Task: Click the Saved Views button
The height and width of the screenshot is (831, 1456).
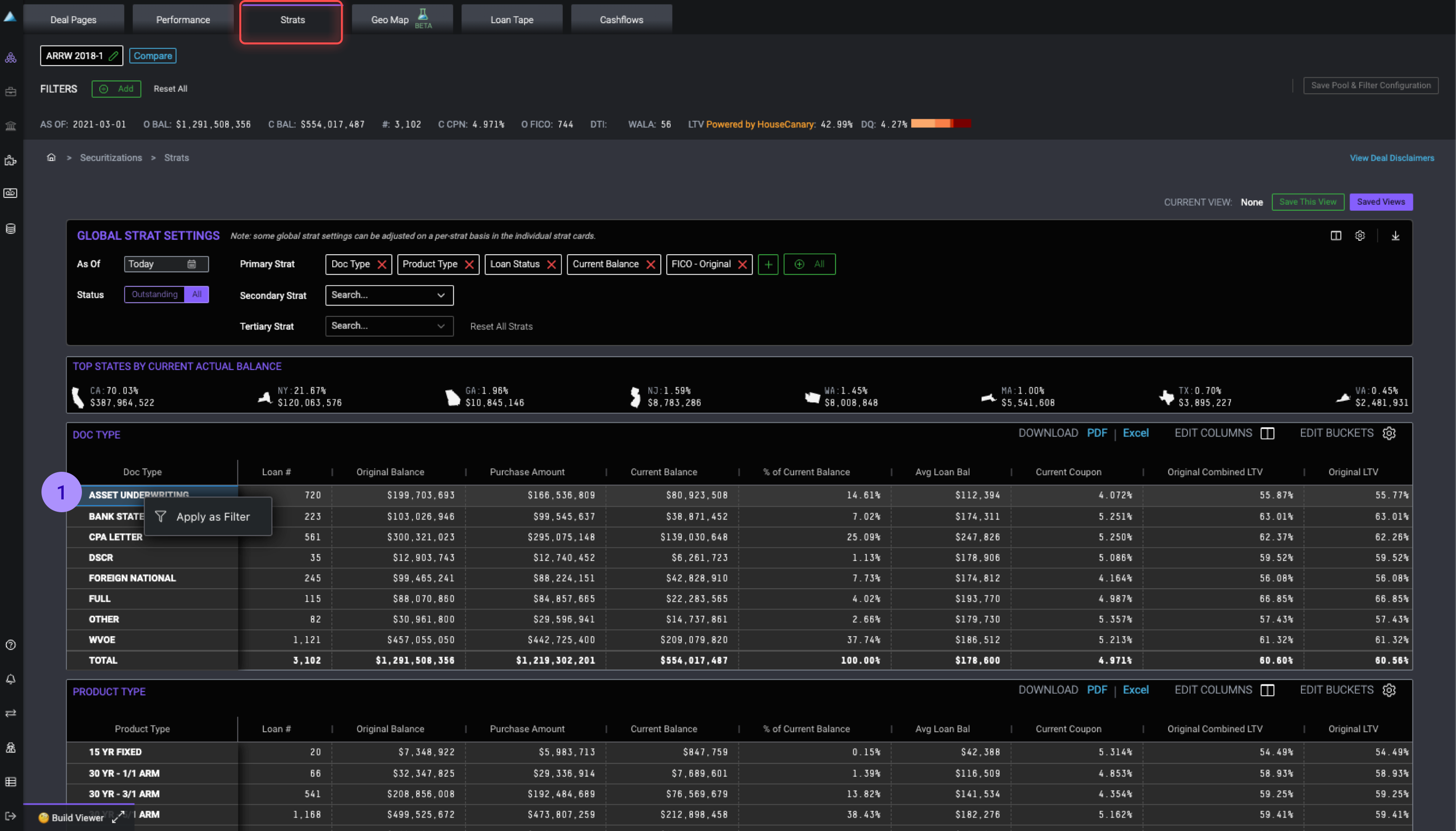Action: click(x=1380, y=202)
